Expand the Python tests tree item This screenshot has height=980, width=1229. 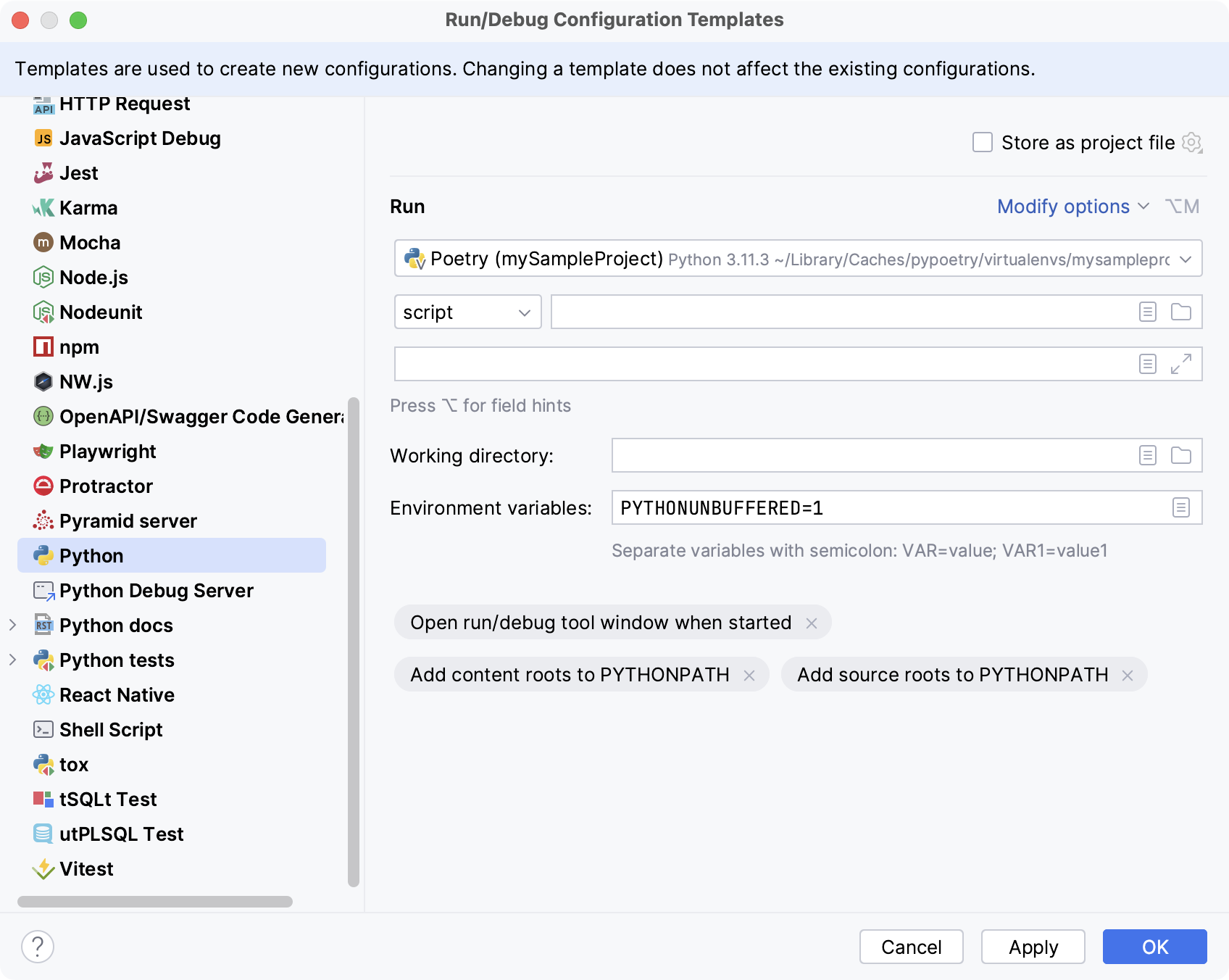(12, 660)
